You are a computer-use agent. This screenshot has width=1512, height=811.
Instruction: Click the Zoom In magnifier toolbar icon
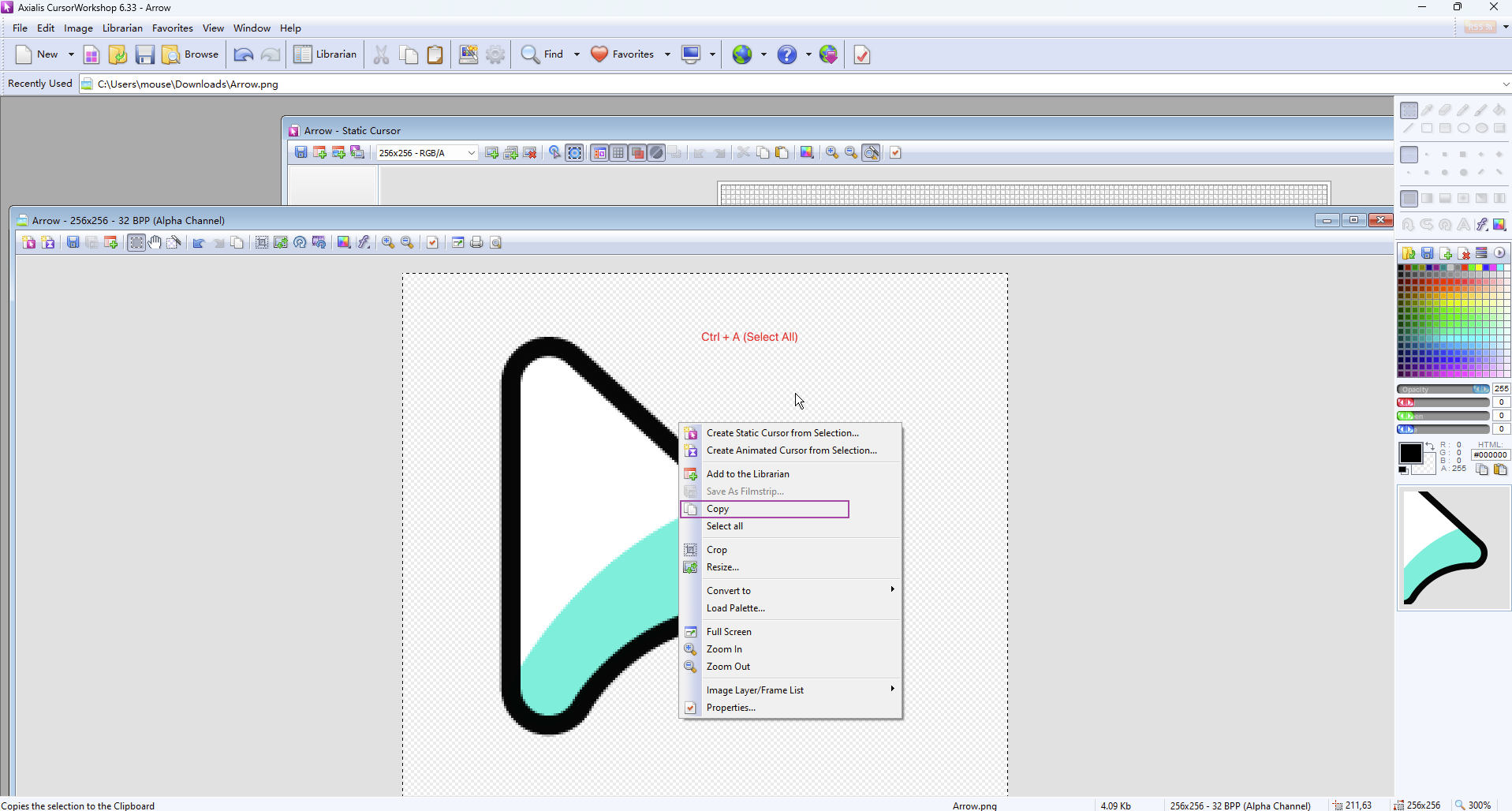click(388, 242)
